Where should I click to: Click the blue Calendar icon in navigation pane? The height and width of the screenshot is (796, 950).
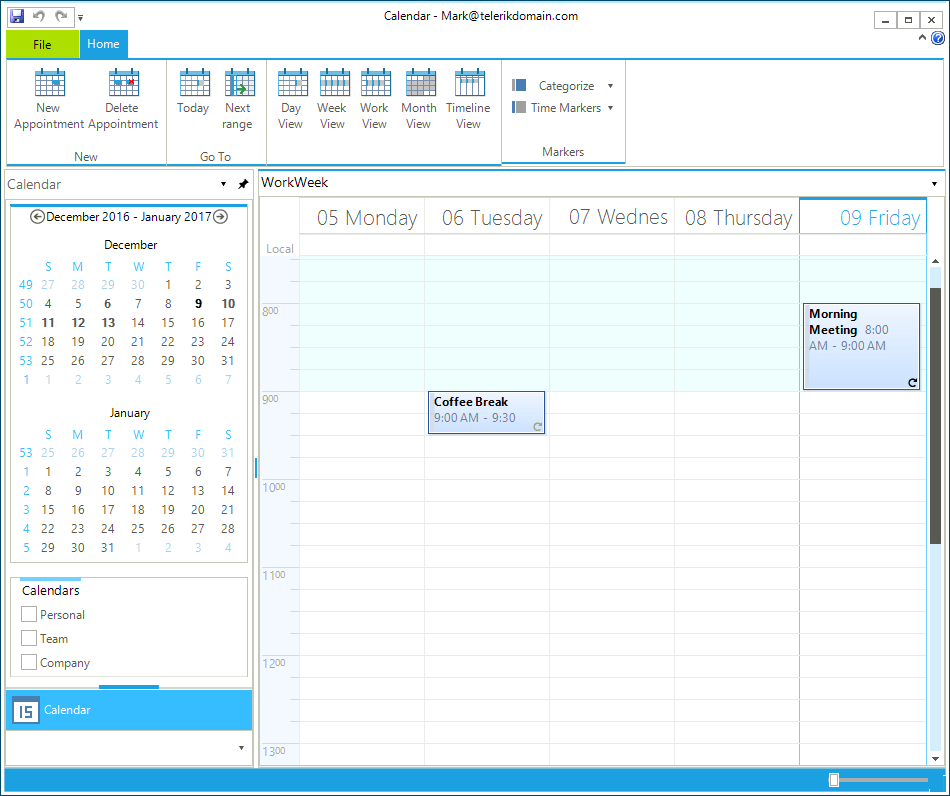(26, 710)
